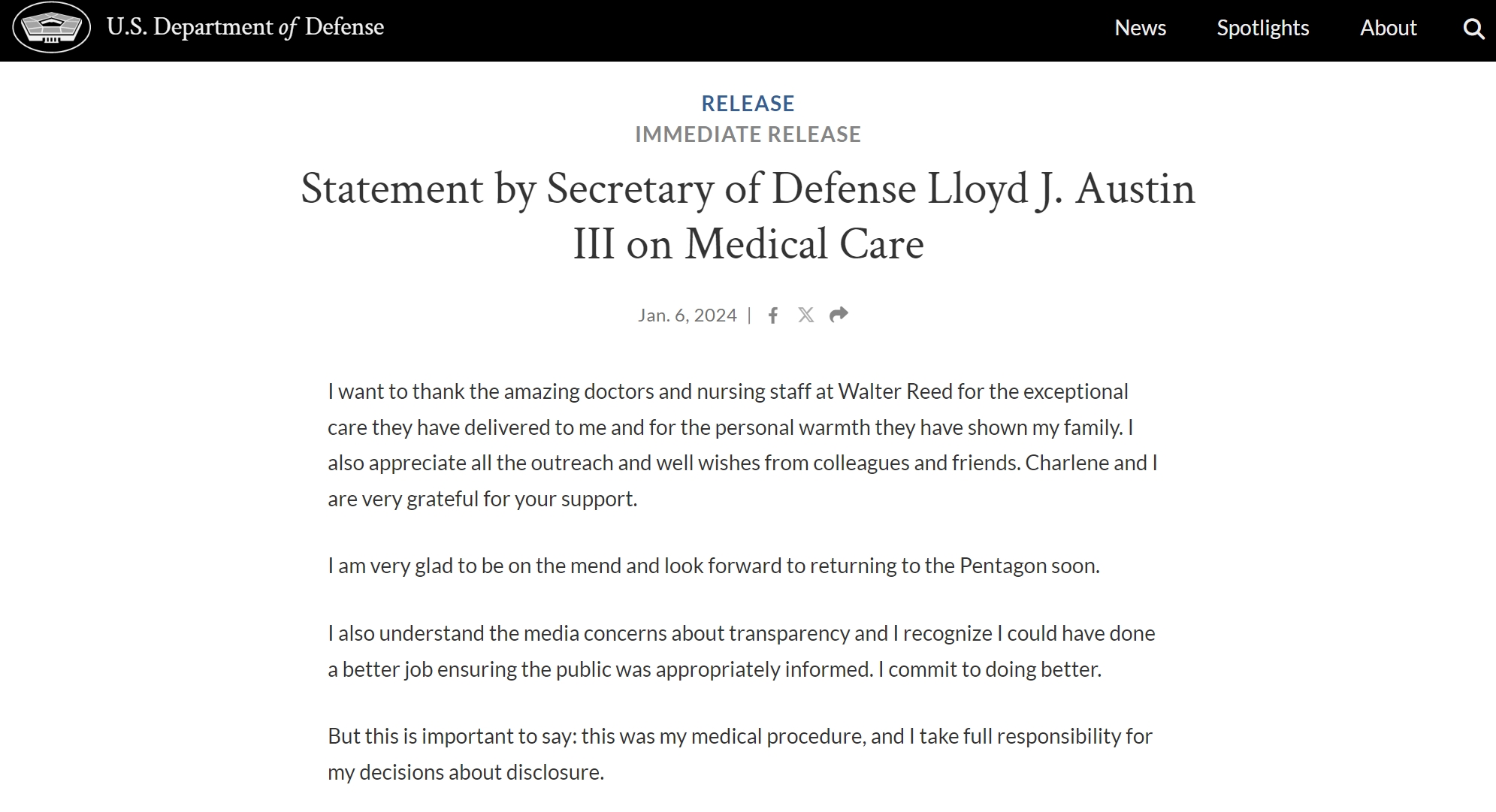
Task: Share the statement on X
Action: pos(805,315)
